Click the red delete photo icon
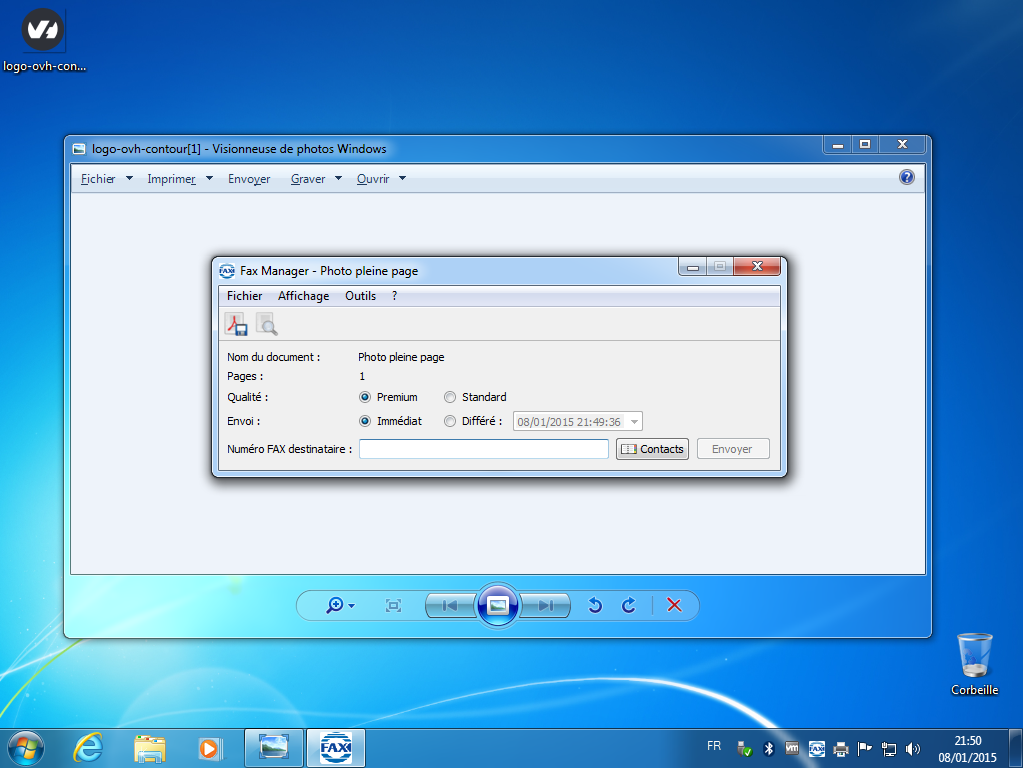Viewport: 1023px width, 768px height. tap(674, 605)
